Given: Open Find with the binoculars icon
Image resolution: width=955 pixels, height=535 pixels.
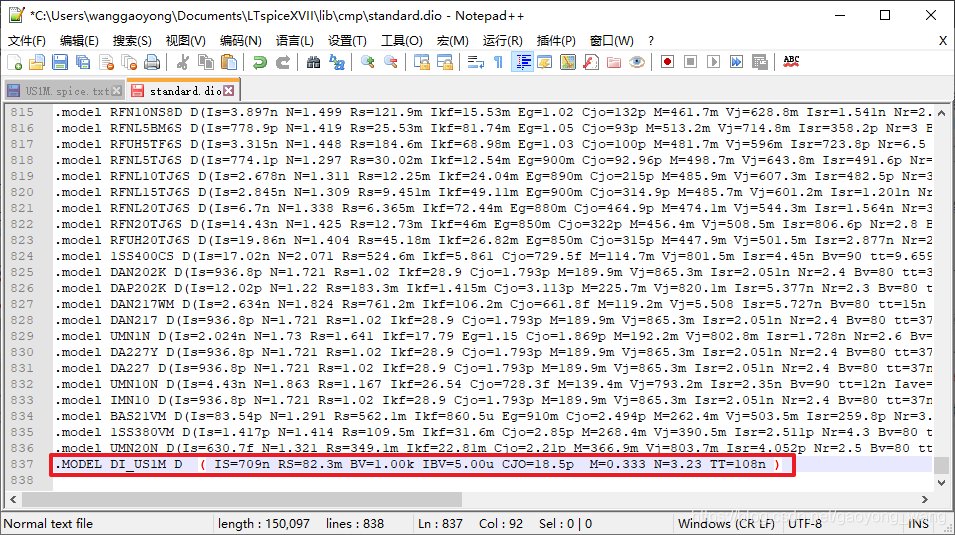Looking at the screenshot, I should coord(314,62).
